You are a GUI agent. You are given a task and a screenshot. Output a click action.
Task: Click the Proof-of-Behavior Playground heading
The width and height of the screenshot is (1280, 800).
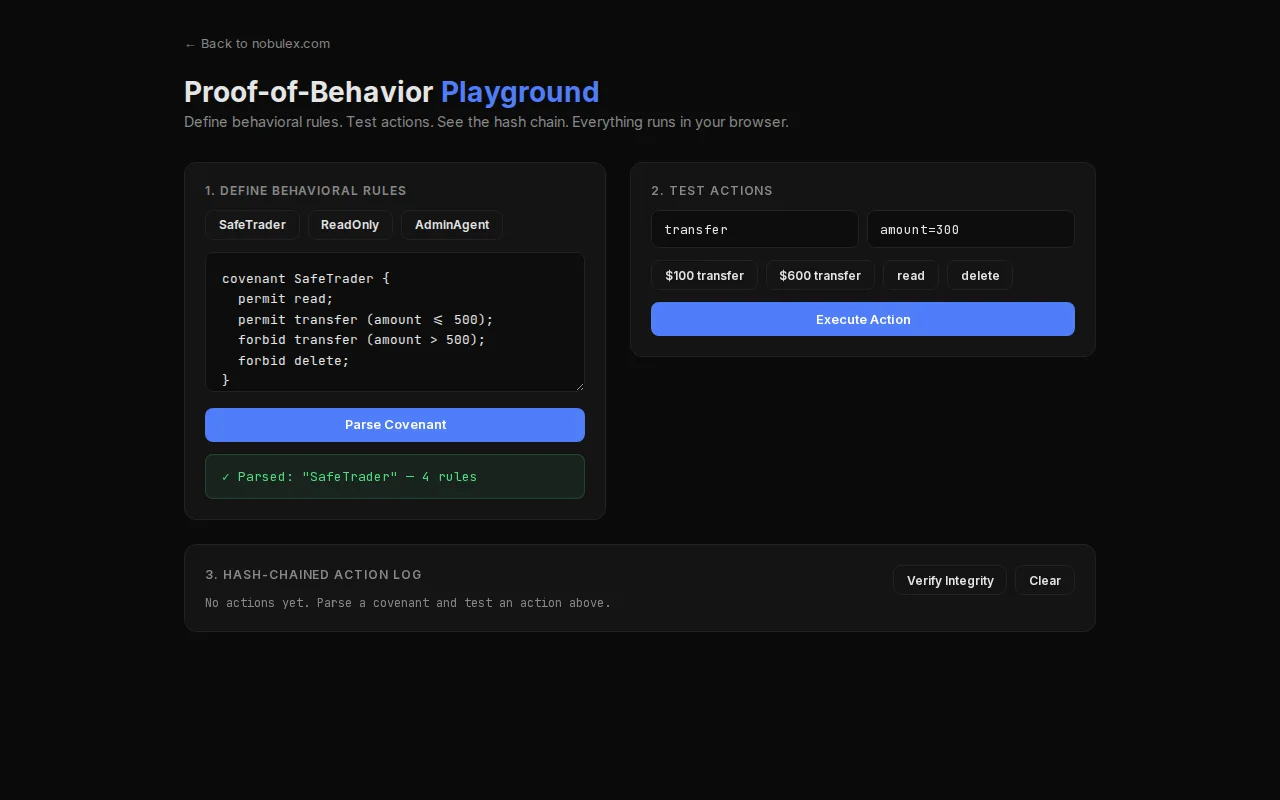pos(392,92)
